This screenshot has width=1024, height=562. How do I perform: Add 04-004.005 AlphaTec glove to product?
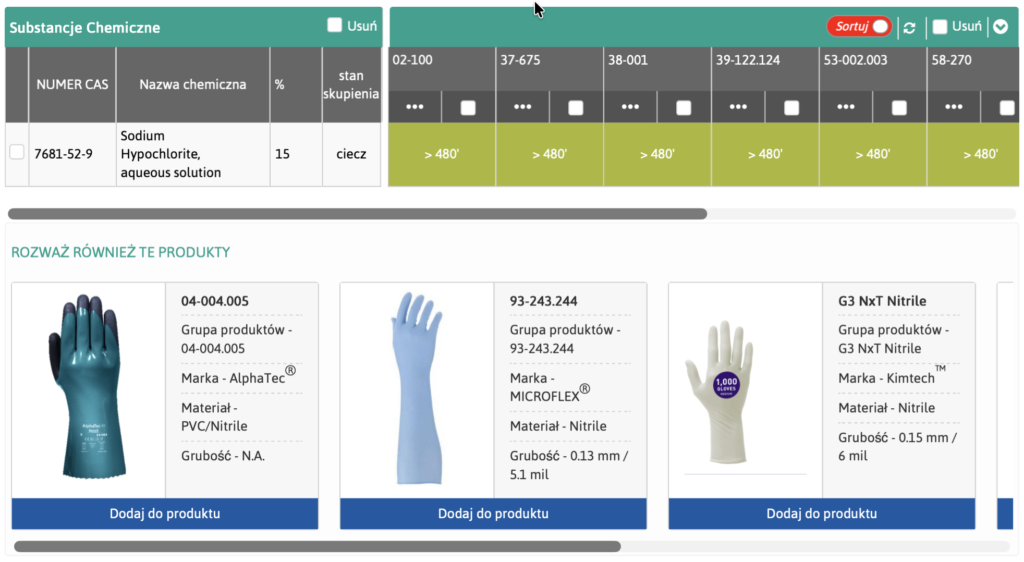(x=165, y=514)
